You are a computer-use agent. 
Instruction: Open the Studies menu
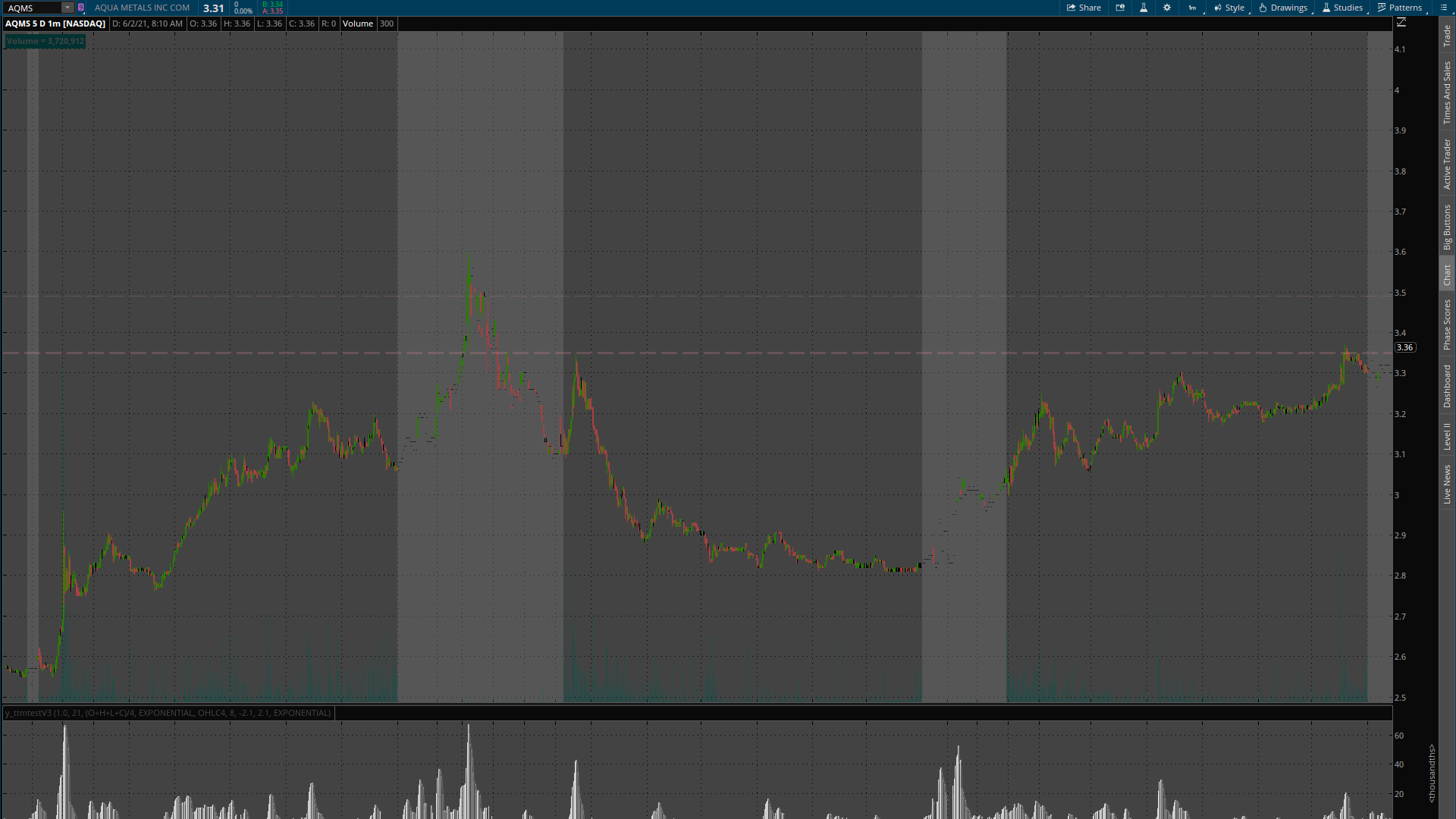[1342, 8]
